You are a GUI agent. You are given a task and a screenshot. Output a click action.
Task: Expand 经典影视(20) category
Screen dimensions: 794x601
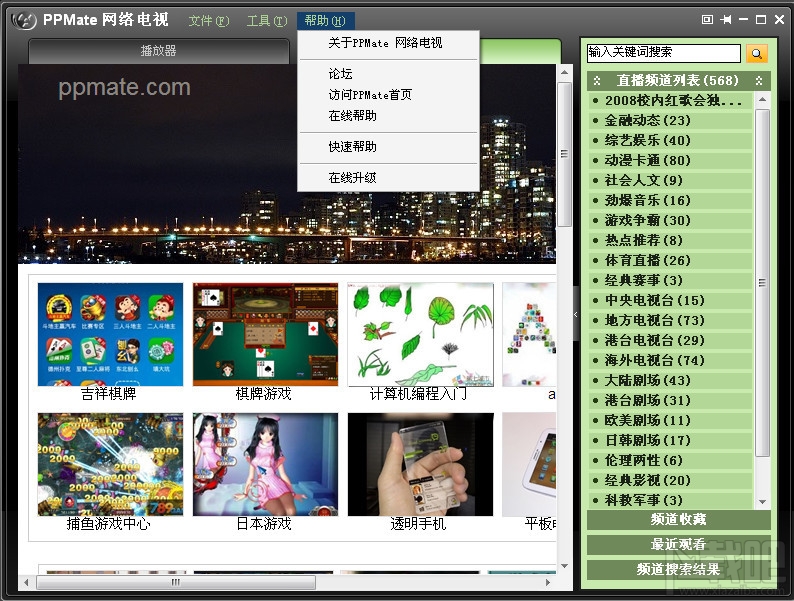tap(670, 480)
